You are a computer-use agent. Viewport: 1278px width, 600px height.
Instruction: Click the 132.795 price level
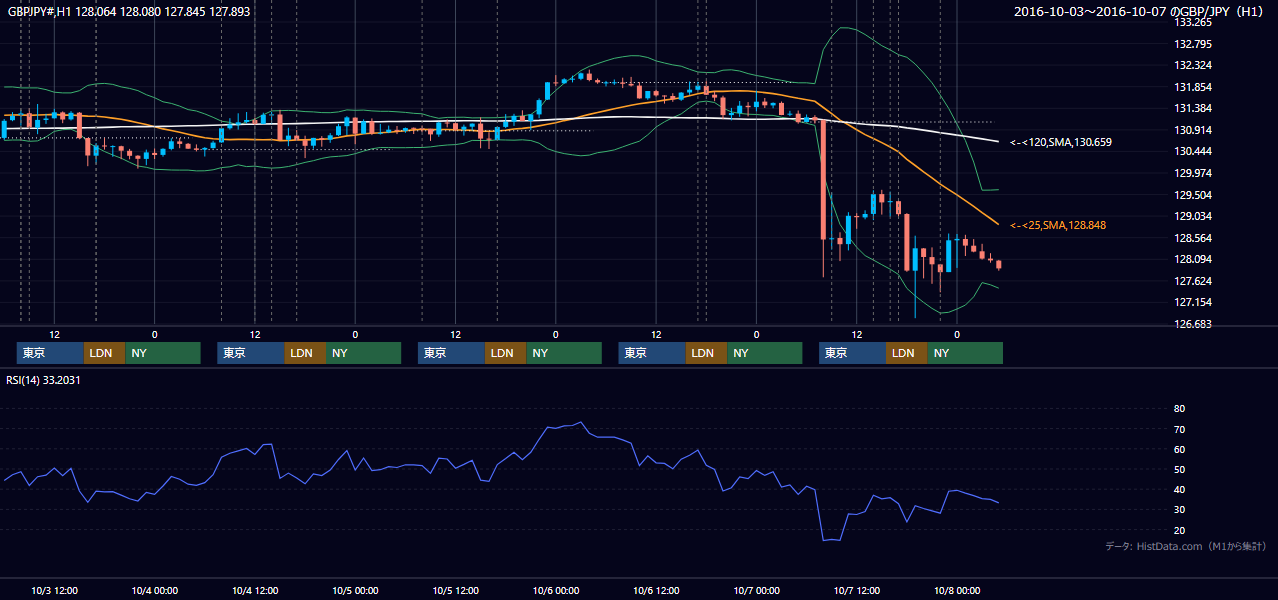[x=1193, y=44]
